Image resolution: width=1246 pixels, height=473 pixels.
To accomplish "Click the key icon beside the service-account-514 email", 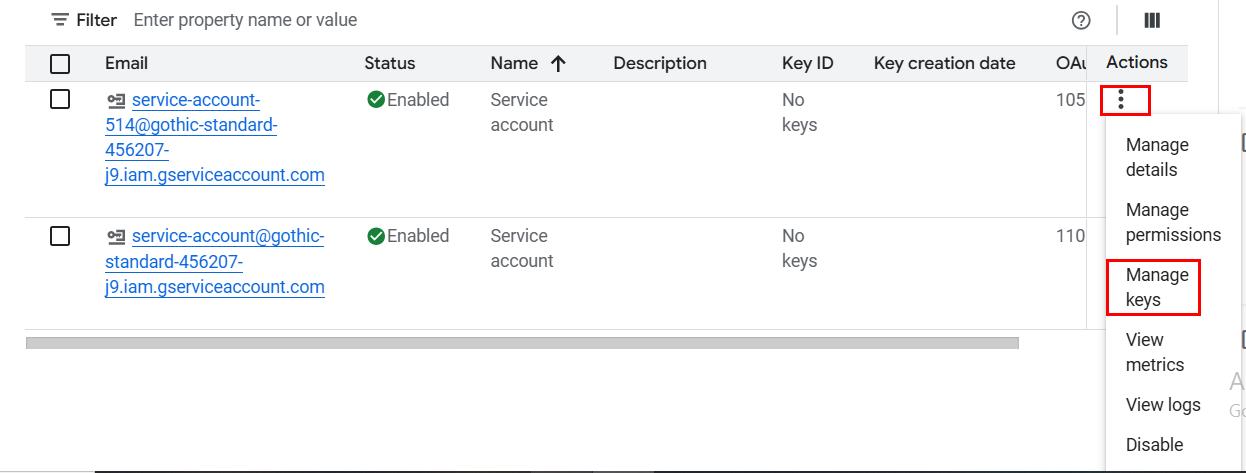I will 116,100.
